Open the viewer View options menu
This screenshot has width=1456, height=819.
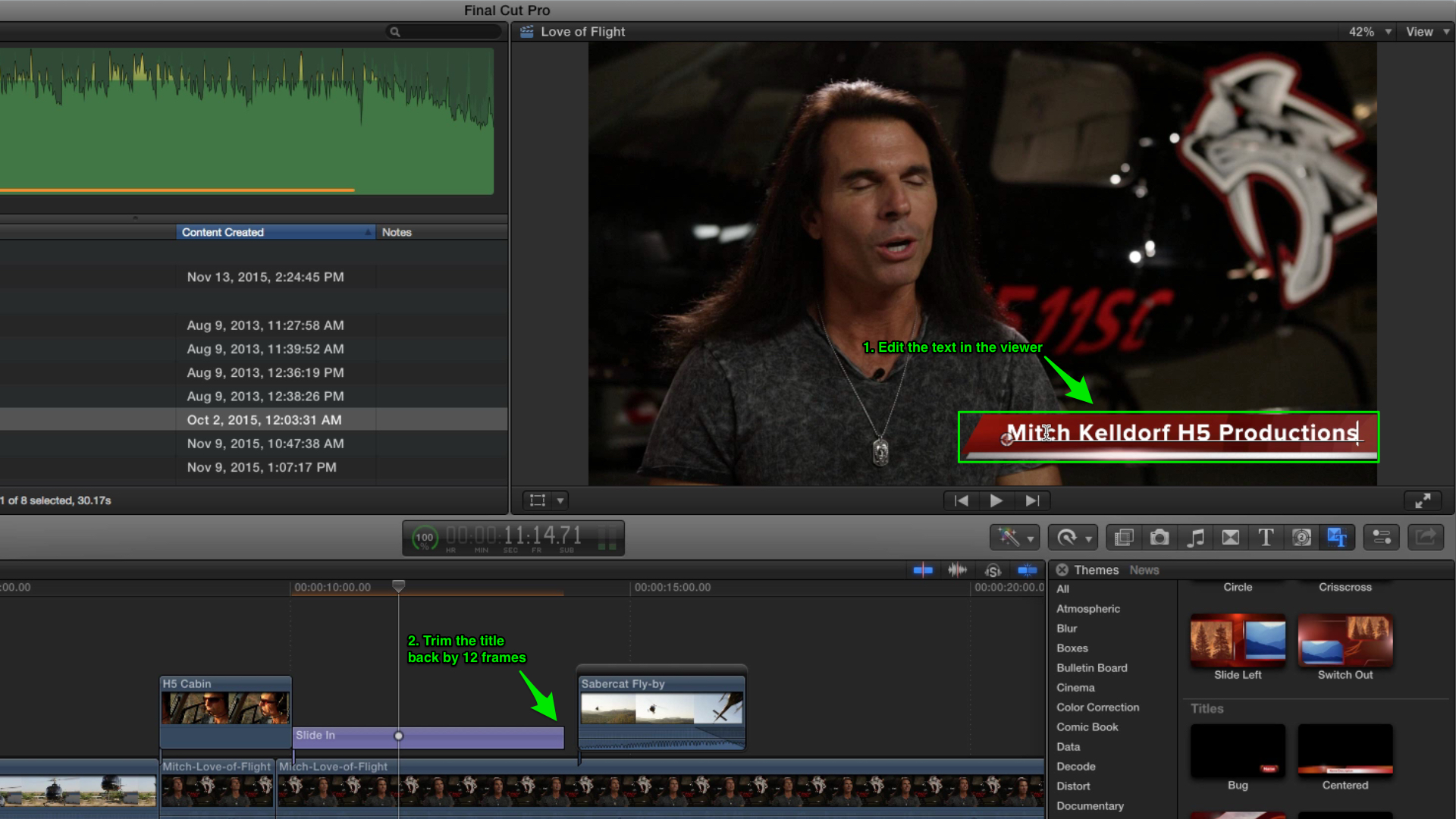1427,32
